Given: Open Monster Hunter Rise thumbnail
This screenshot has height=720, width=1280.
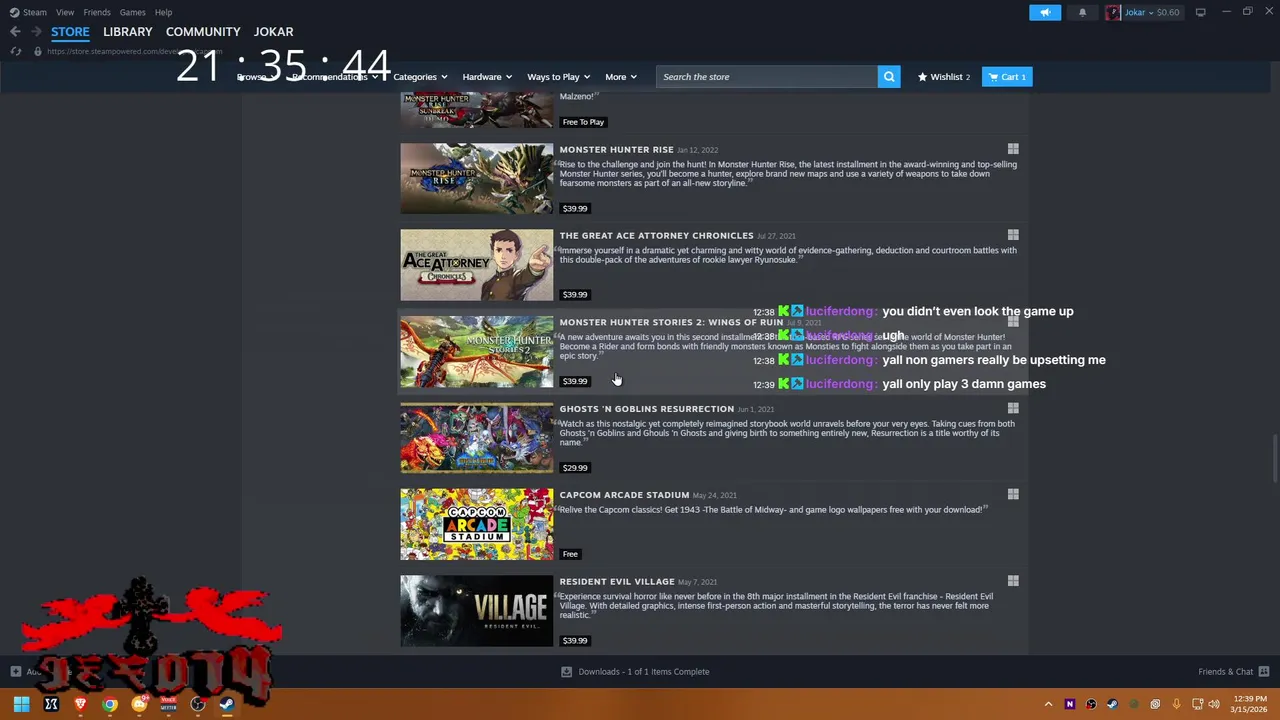Looking at the screenshot, I should (476, 178).
